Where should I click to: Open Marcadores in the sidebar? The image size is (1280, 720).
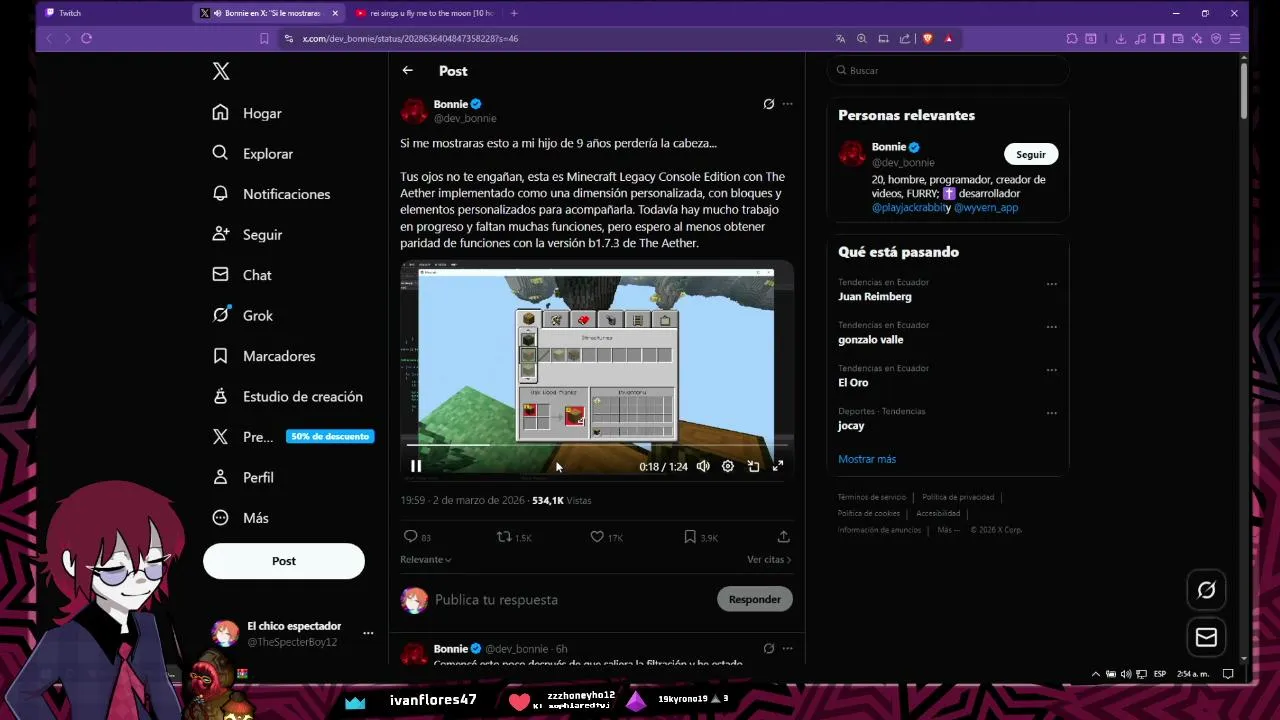tap(264, 356)
